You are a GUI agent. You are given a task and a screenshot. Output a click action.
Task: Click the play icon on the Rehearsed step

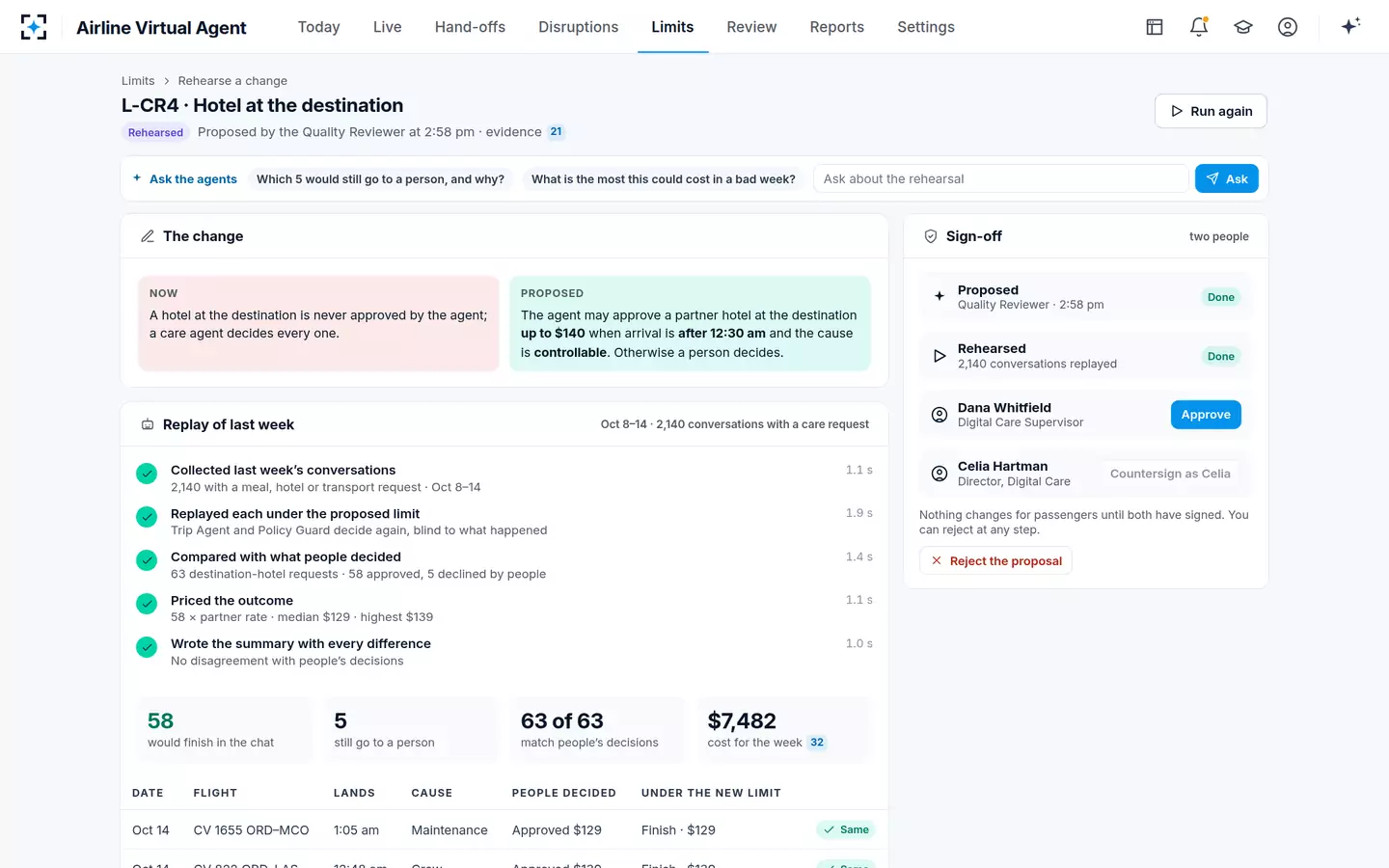point(940,356)
